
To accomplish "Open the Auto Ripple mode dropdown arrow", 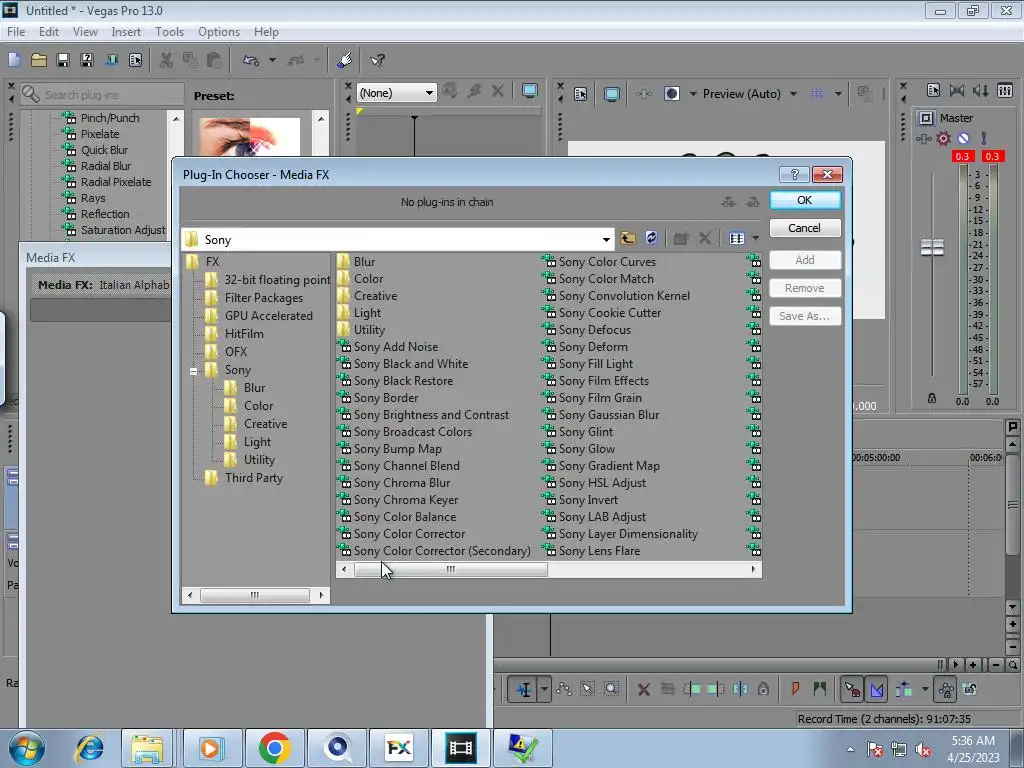I will point(925,689).
